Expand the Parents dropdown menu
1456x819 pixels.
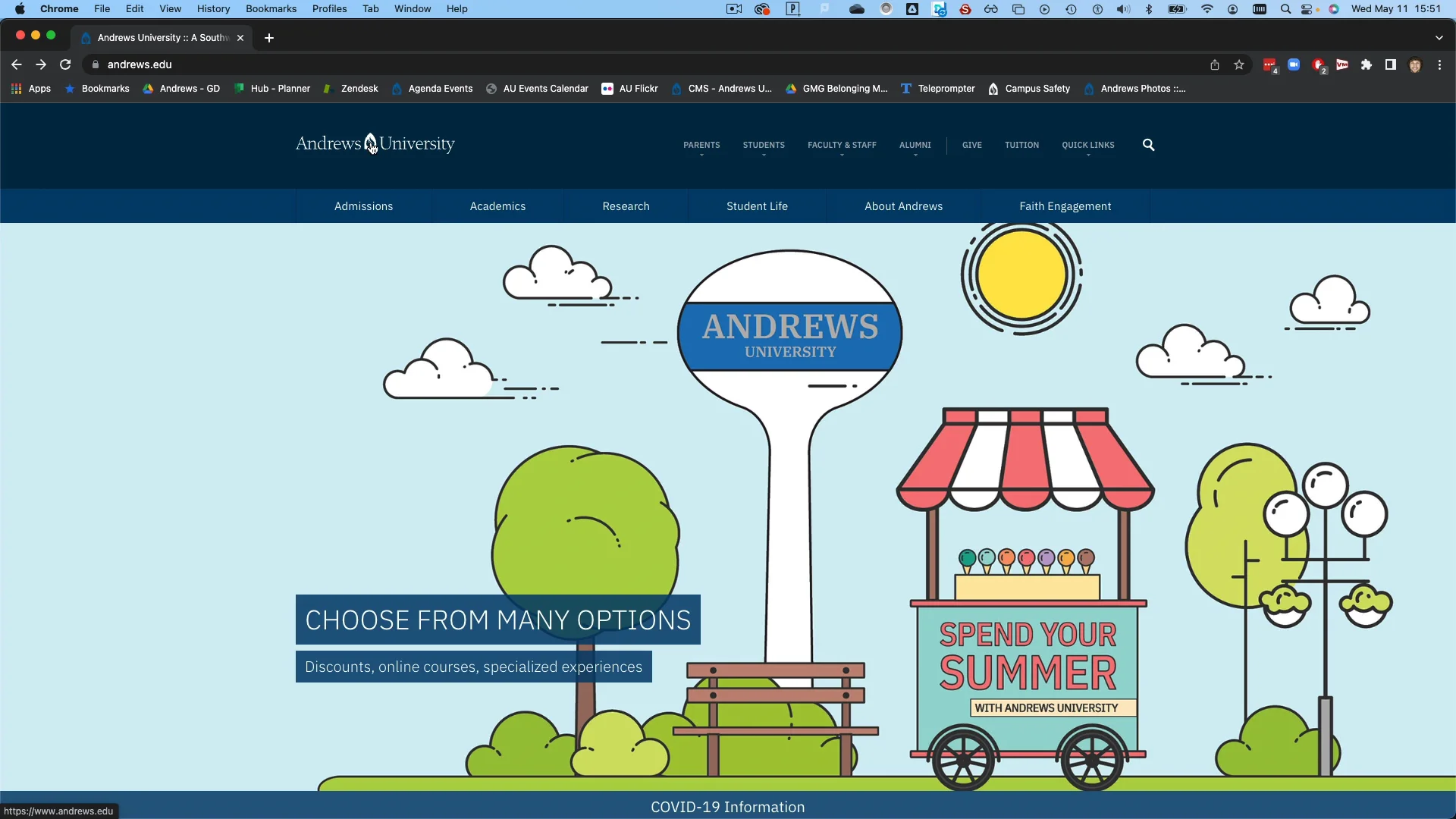[x=701, y=145]
